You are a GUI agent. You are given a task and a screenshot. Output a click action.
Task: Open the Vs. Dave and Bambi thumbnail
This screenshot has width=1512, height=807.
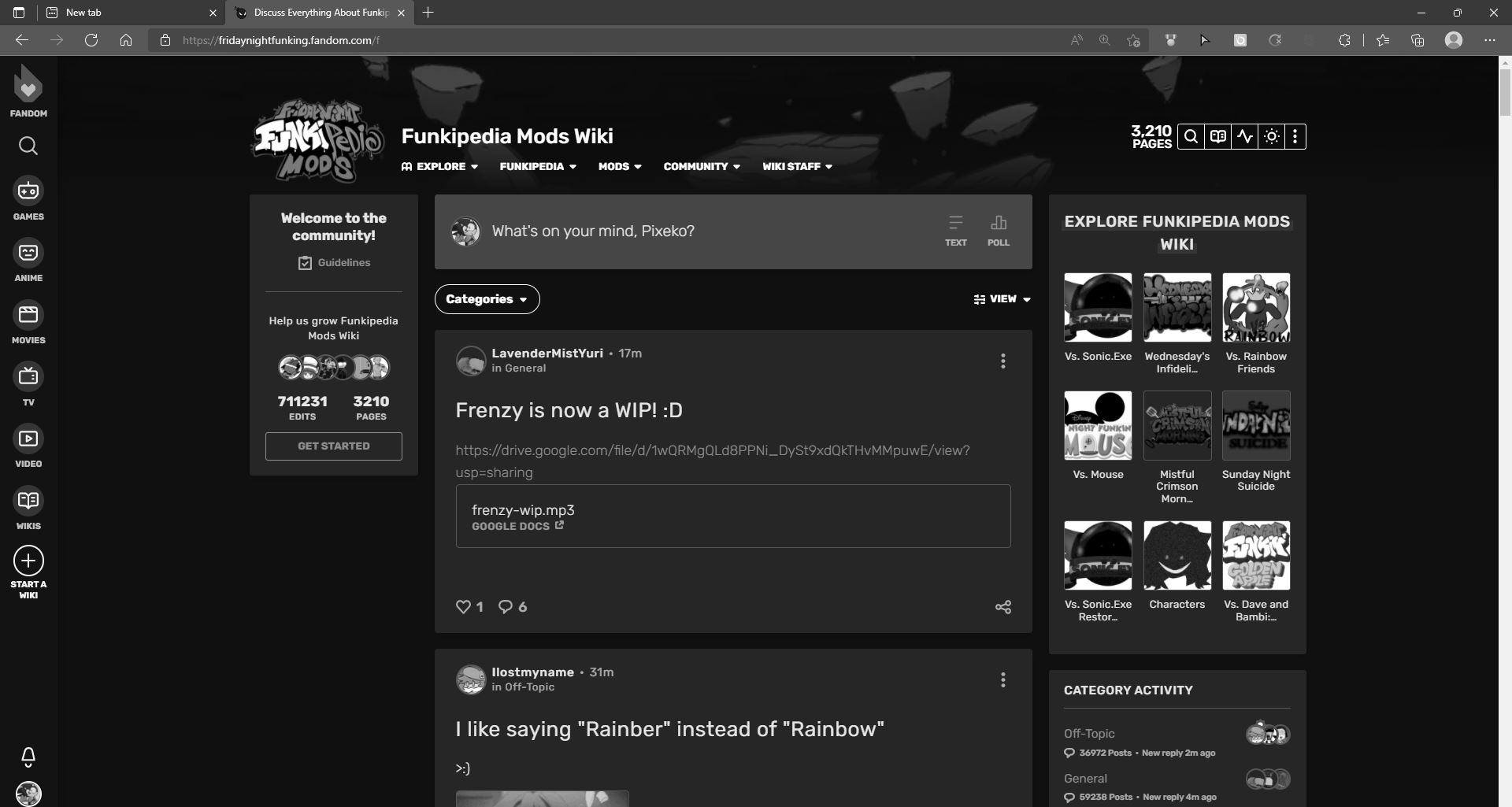tap(1256, 556)
